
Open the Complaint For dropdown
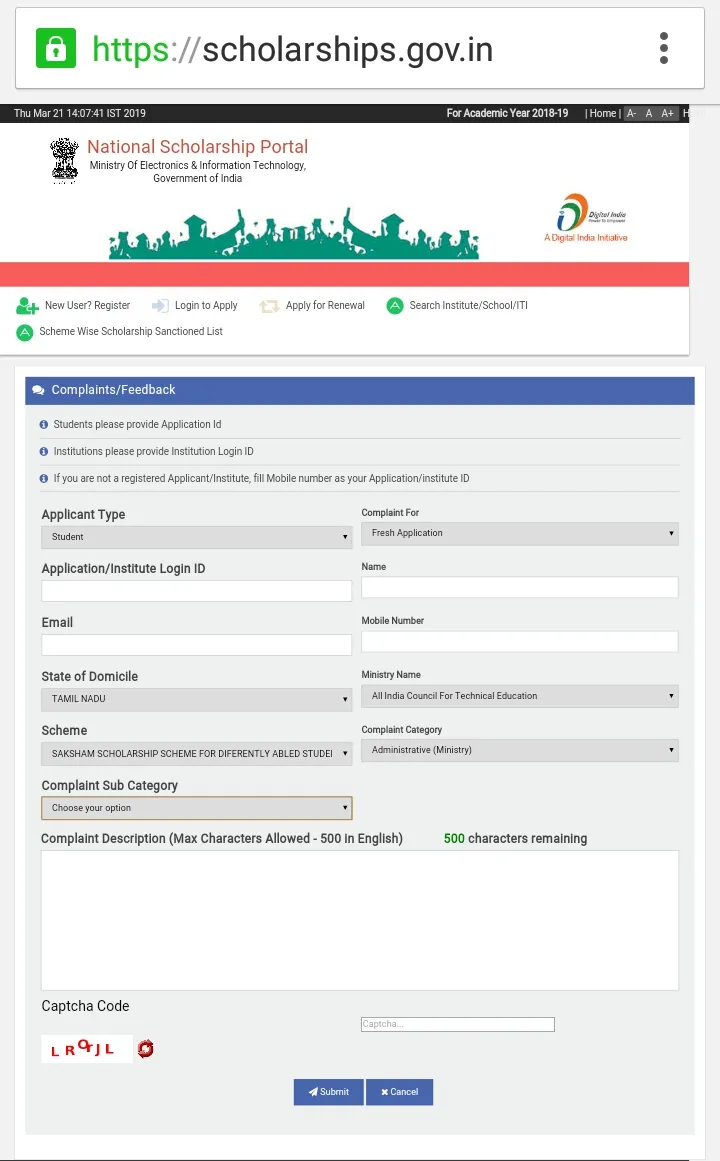[519, 533]
